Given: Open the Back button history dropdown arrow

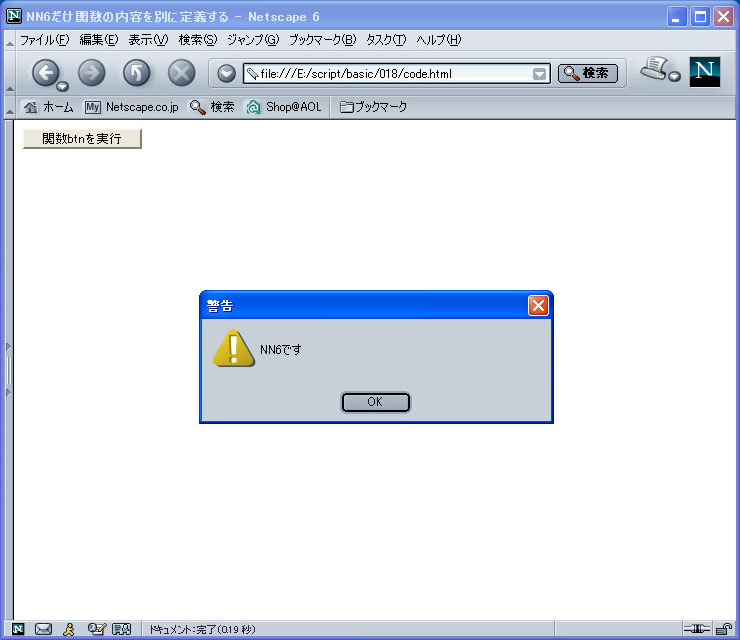Looking at the screenshot, I should point(62,86).
